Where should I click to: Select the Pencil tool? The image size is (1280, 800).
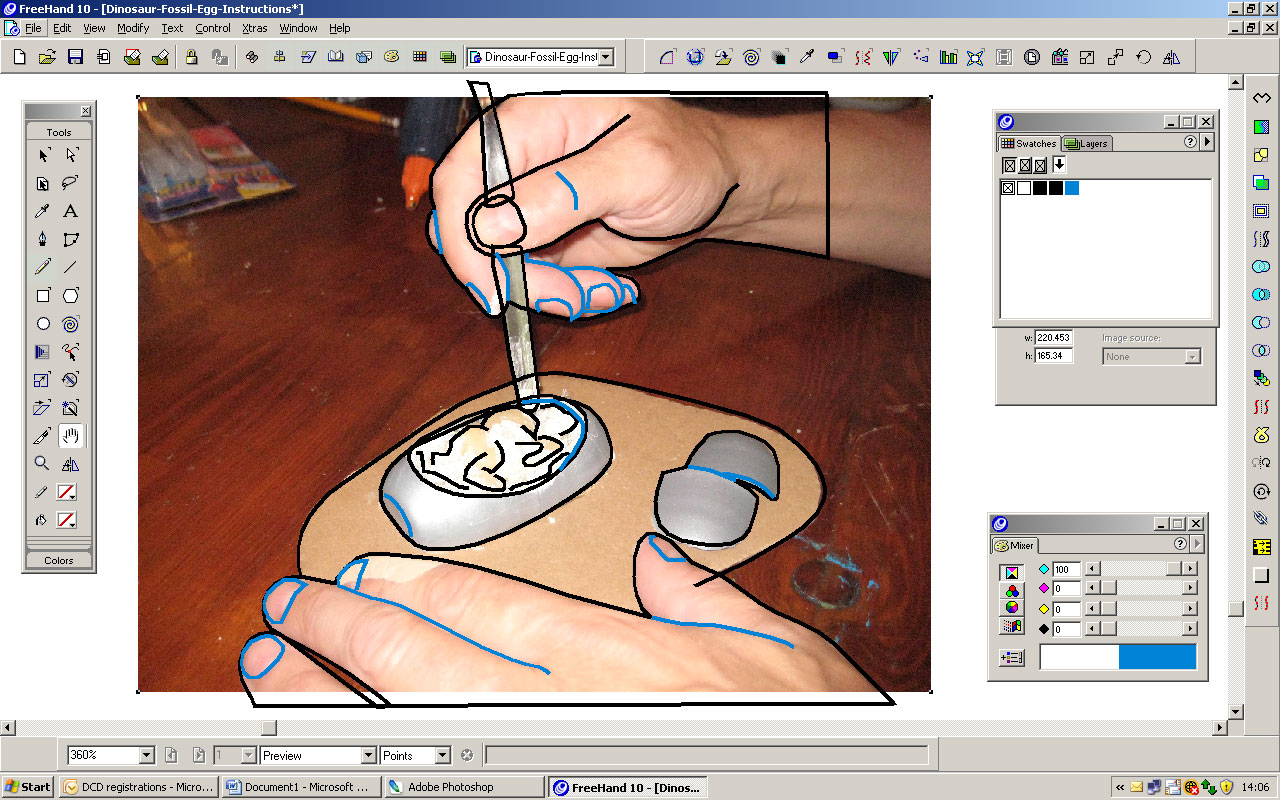43,267
